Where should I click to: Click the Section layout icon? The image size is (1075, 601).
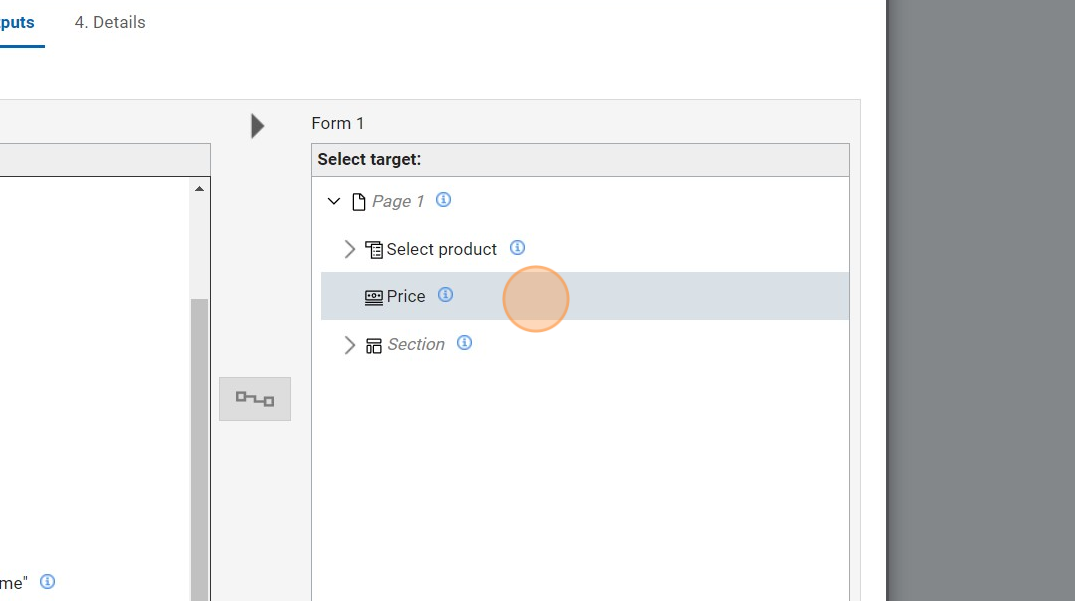click(x=374, y=345)
